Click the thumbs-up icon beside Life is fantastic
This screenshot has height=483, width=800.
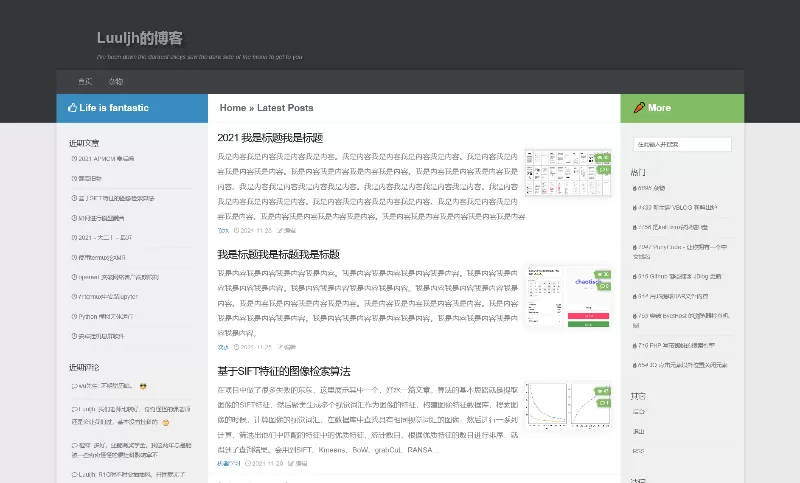click(x=72, y=108)
